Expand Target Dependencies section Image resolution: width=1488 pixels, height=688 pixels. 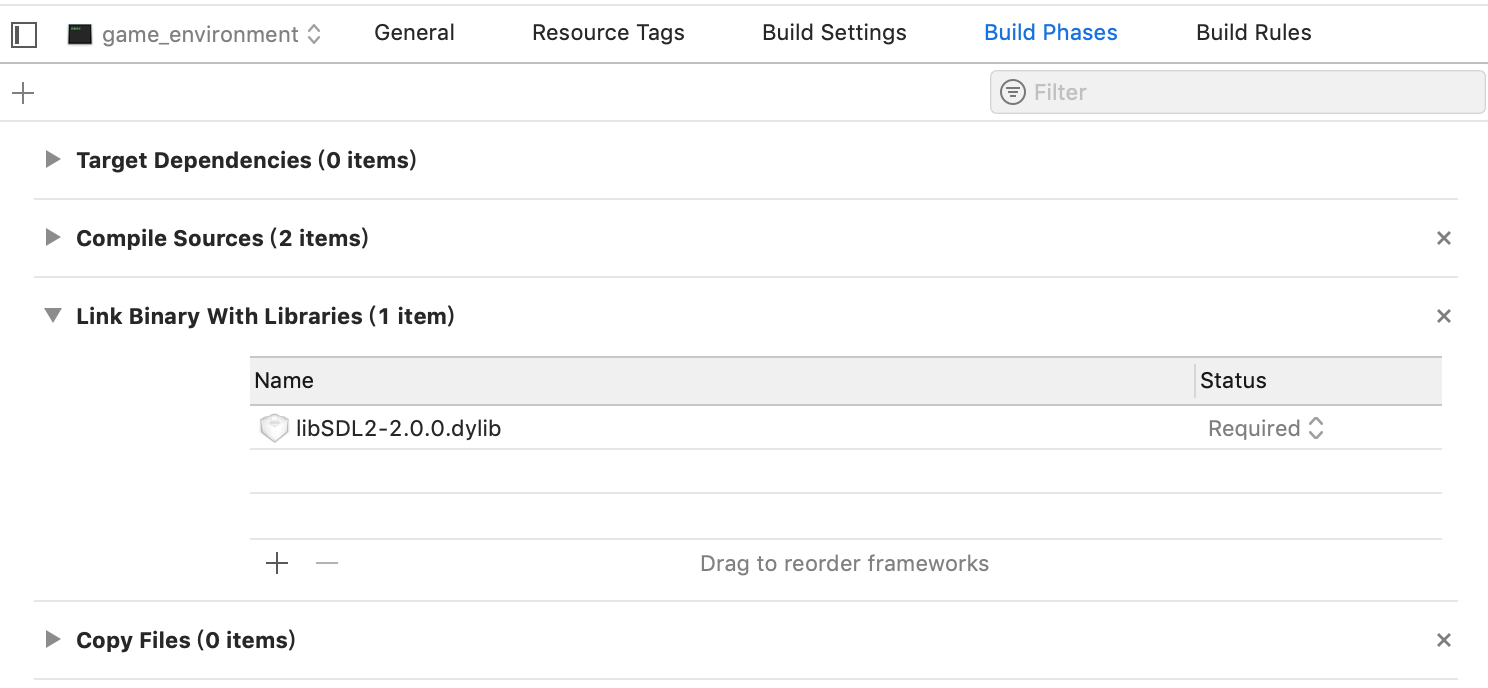53,160
